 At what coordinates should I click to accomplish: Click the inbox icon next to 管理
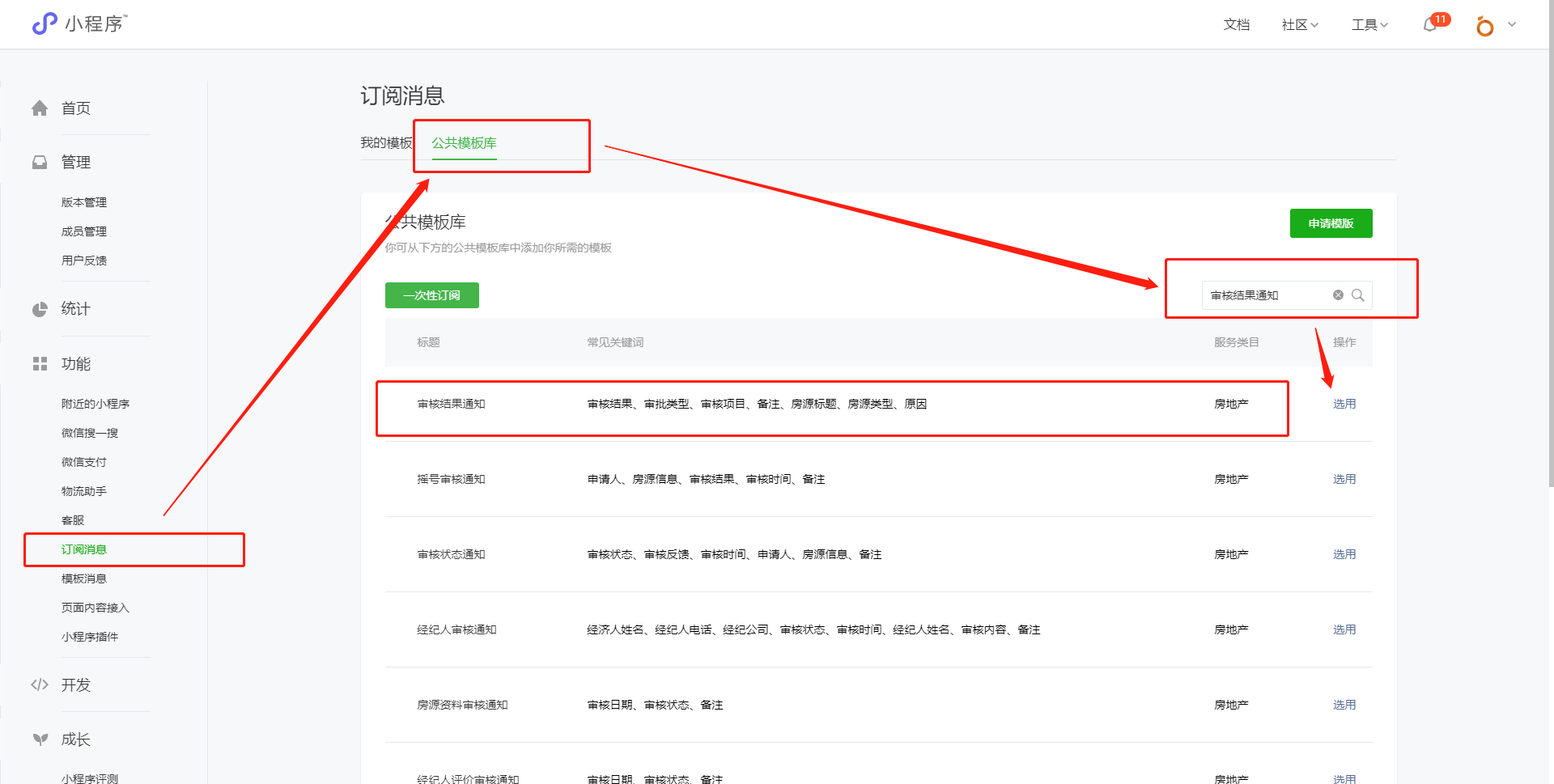click(40, 163)
